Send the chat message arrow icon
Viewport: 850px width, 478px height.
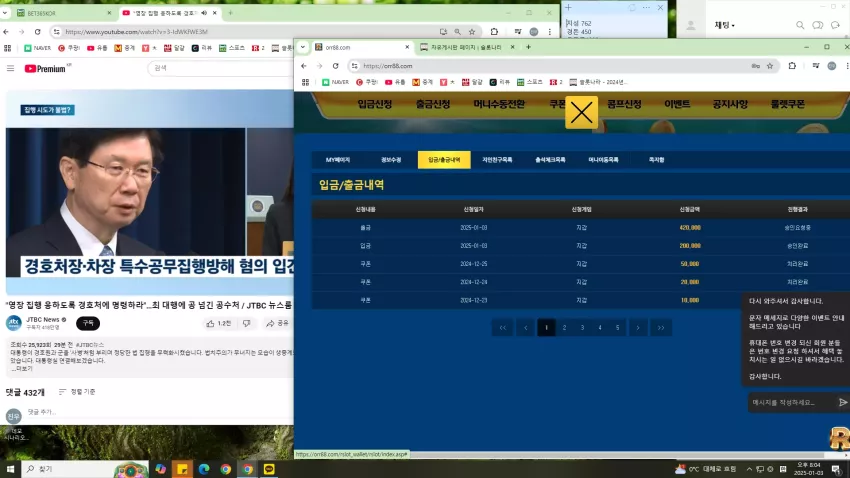(x=842, y=402)
